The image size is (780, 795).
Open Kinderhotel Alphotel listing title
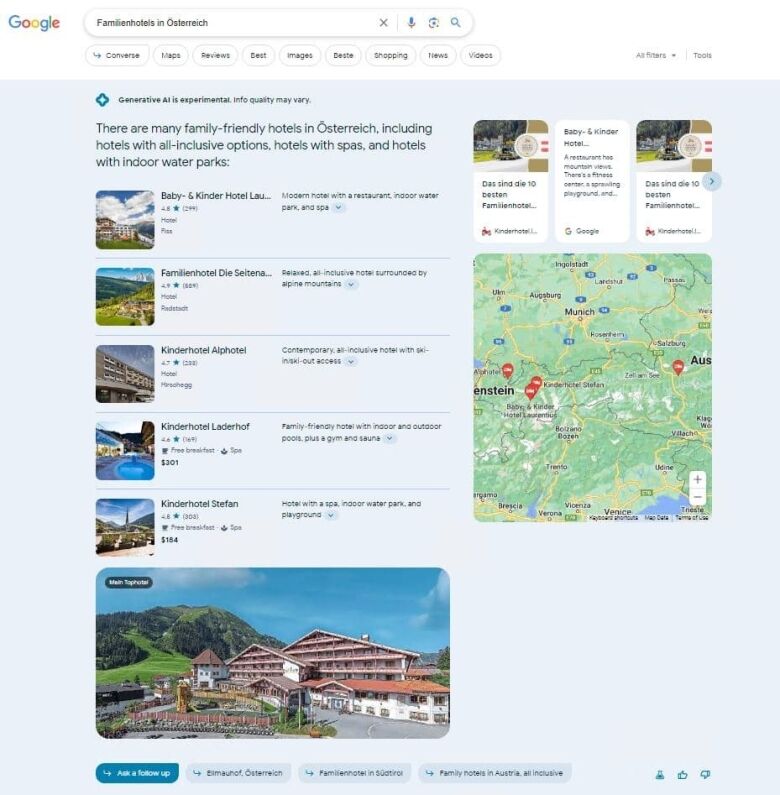(203, 350)
